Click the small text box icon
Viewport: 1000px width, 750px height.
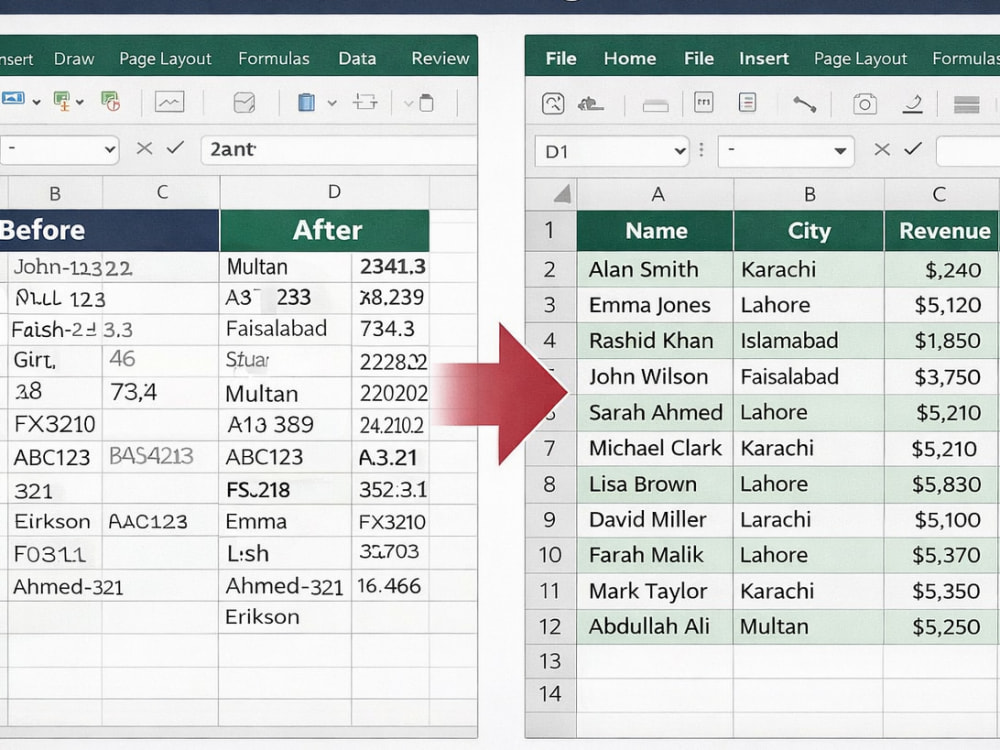703,102
